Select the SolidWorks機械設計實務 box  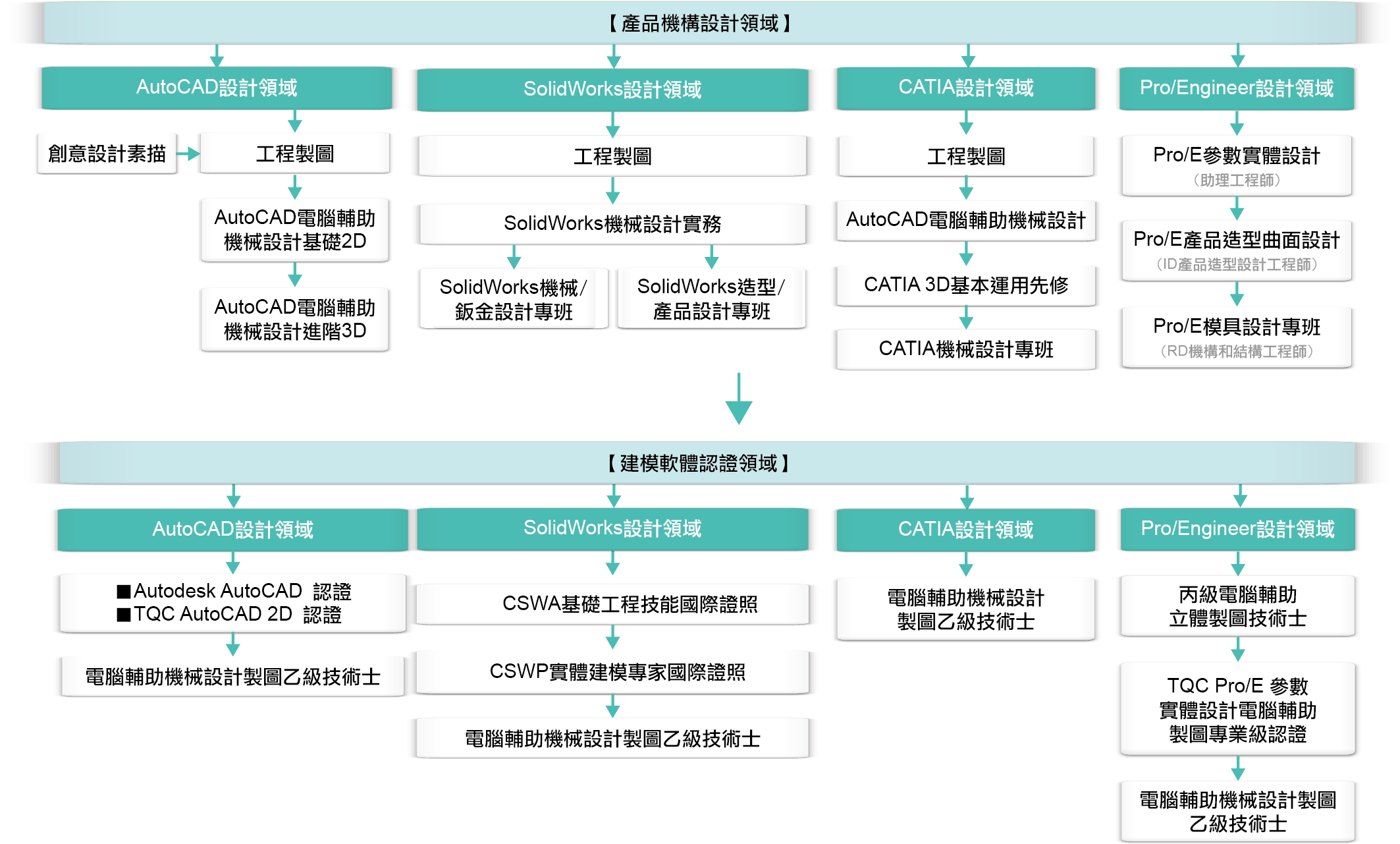point(612,224)
